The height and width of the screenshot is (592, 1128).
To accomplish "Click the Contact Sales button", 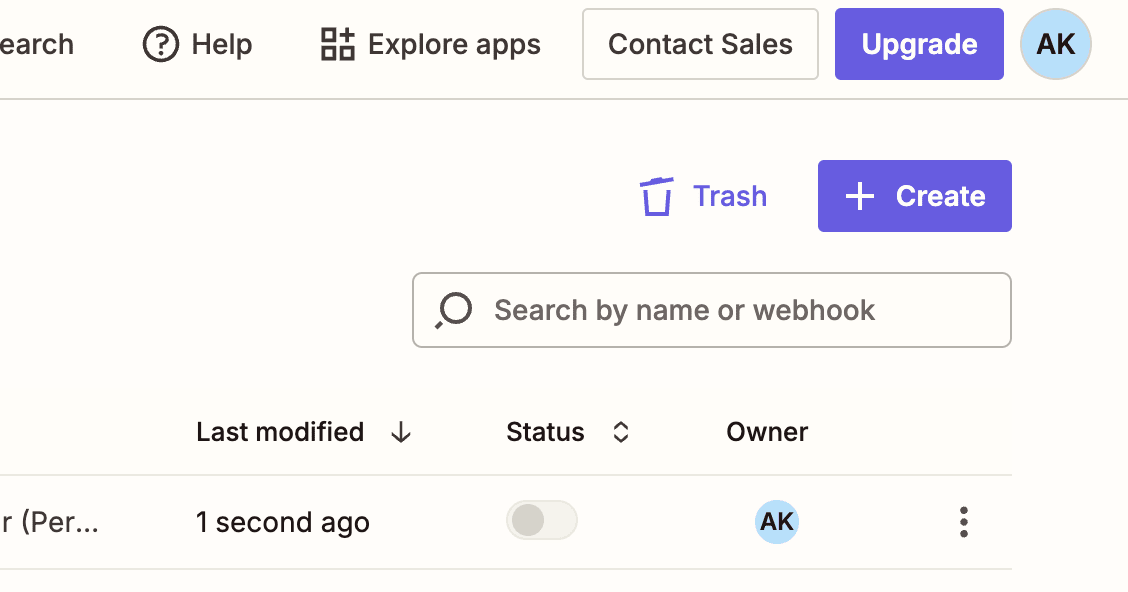I will click(699, 44).
